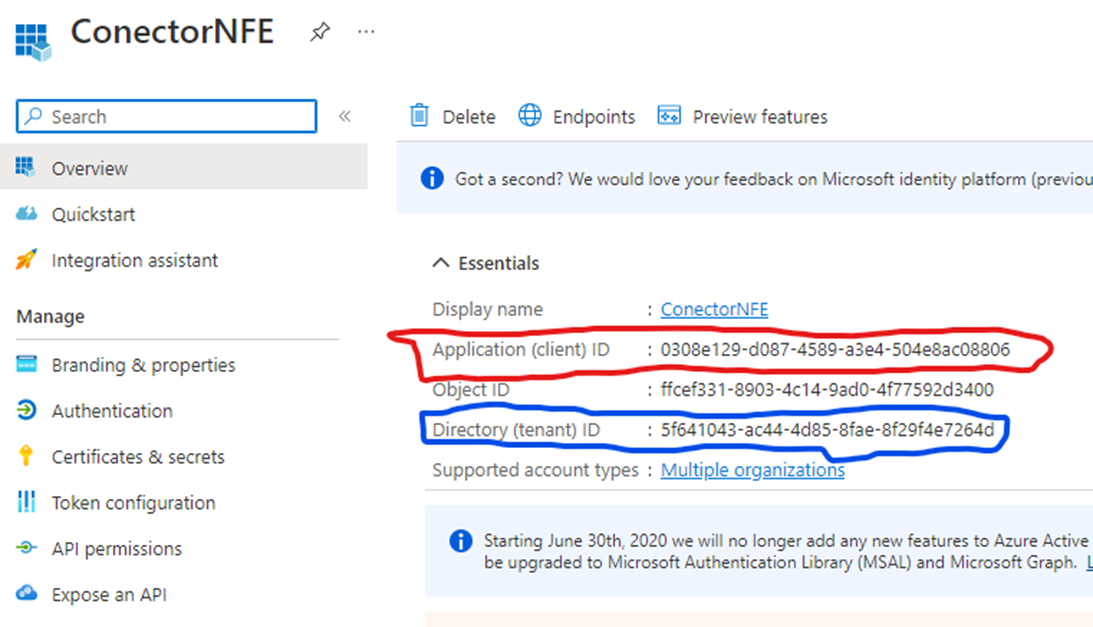Click the Object ID label

point(471,389)
